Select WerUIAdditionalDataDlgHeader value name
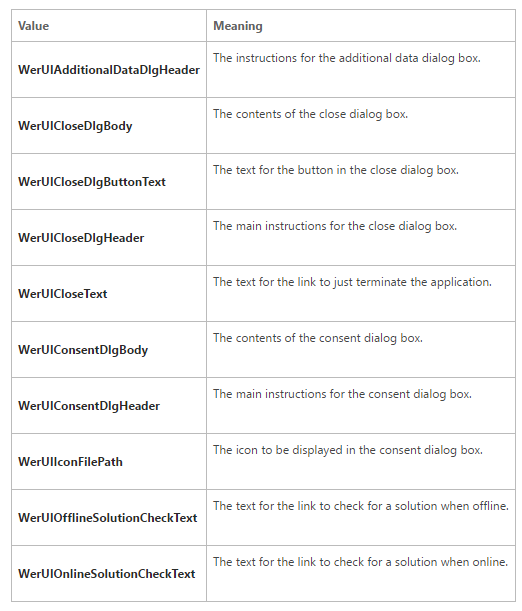The height and width of the screenshot is (611, 522). coord(109,70)
